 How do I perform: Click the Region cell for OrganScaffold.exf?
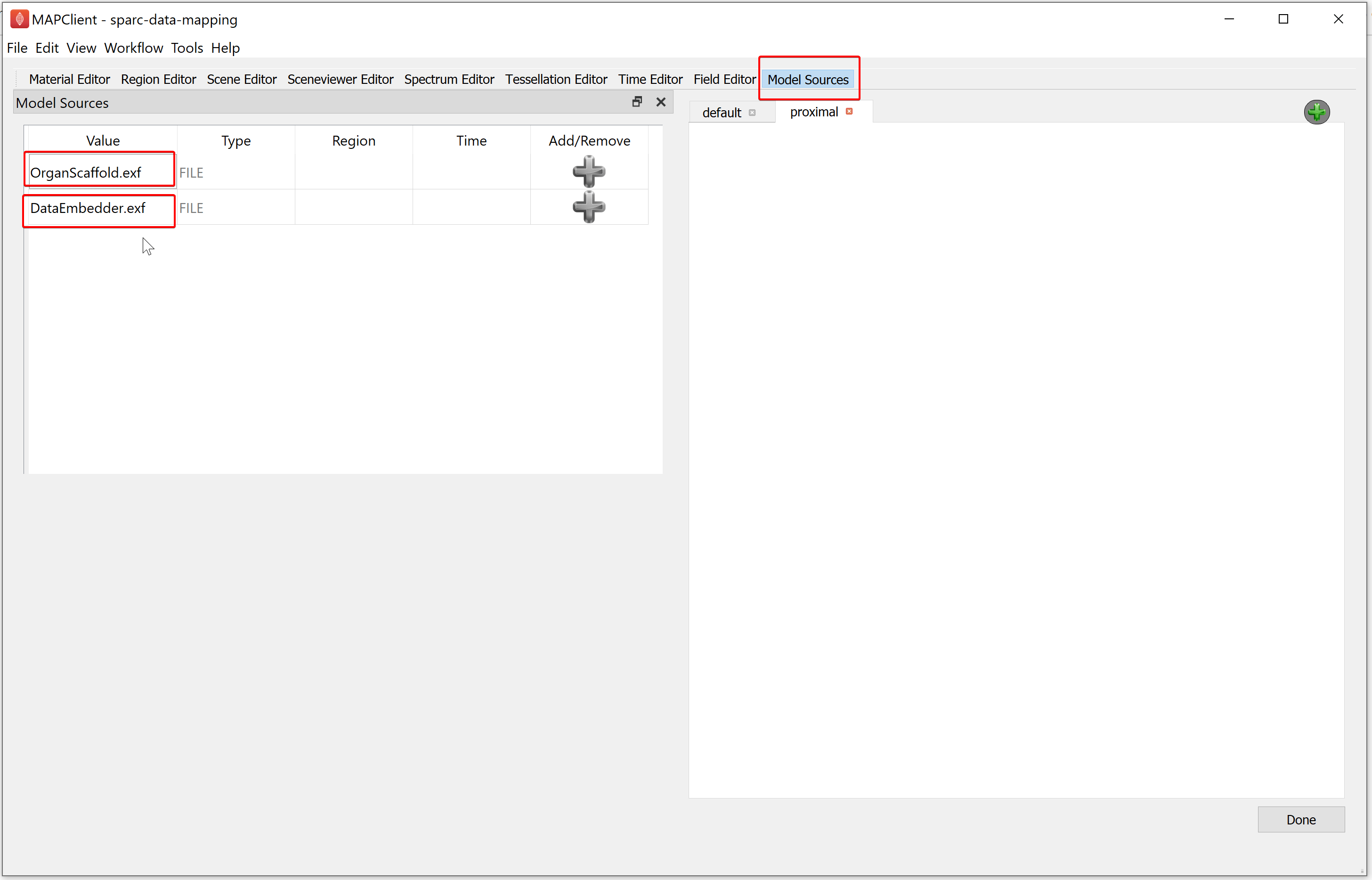[x=354, y=172]
